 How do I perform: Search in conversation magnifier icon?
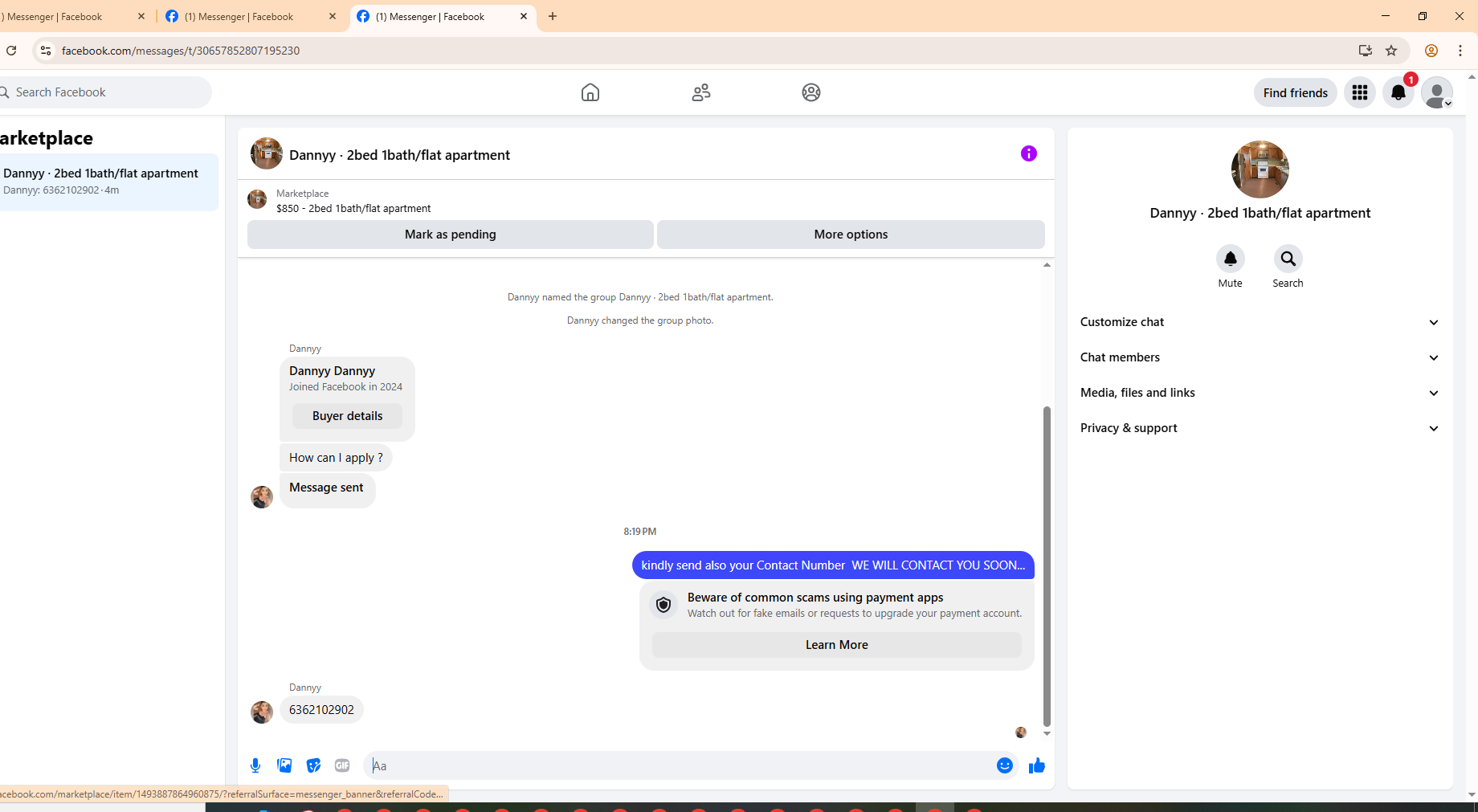[1288, 259]
